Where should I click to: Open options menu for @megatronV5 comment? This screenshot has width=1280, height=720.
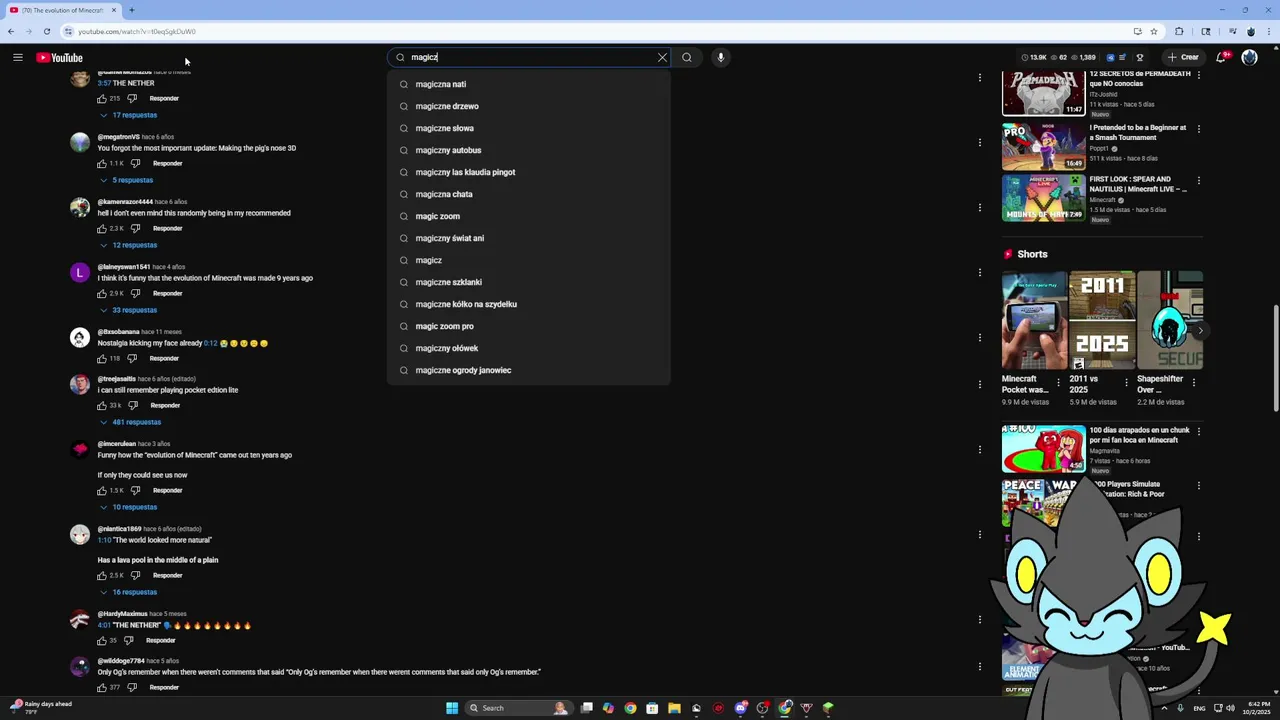tap(980, 142)
